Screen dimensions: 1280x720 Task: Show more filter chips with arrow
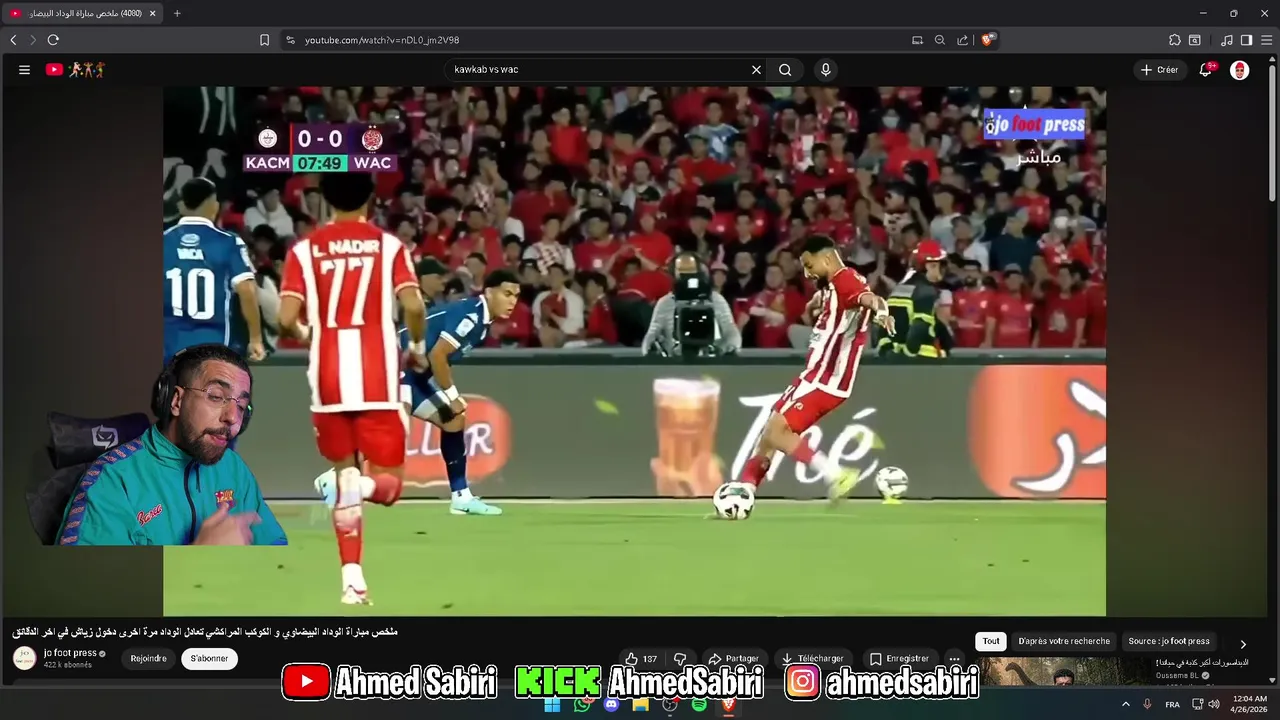1243,644
